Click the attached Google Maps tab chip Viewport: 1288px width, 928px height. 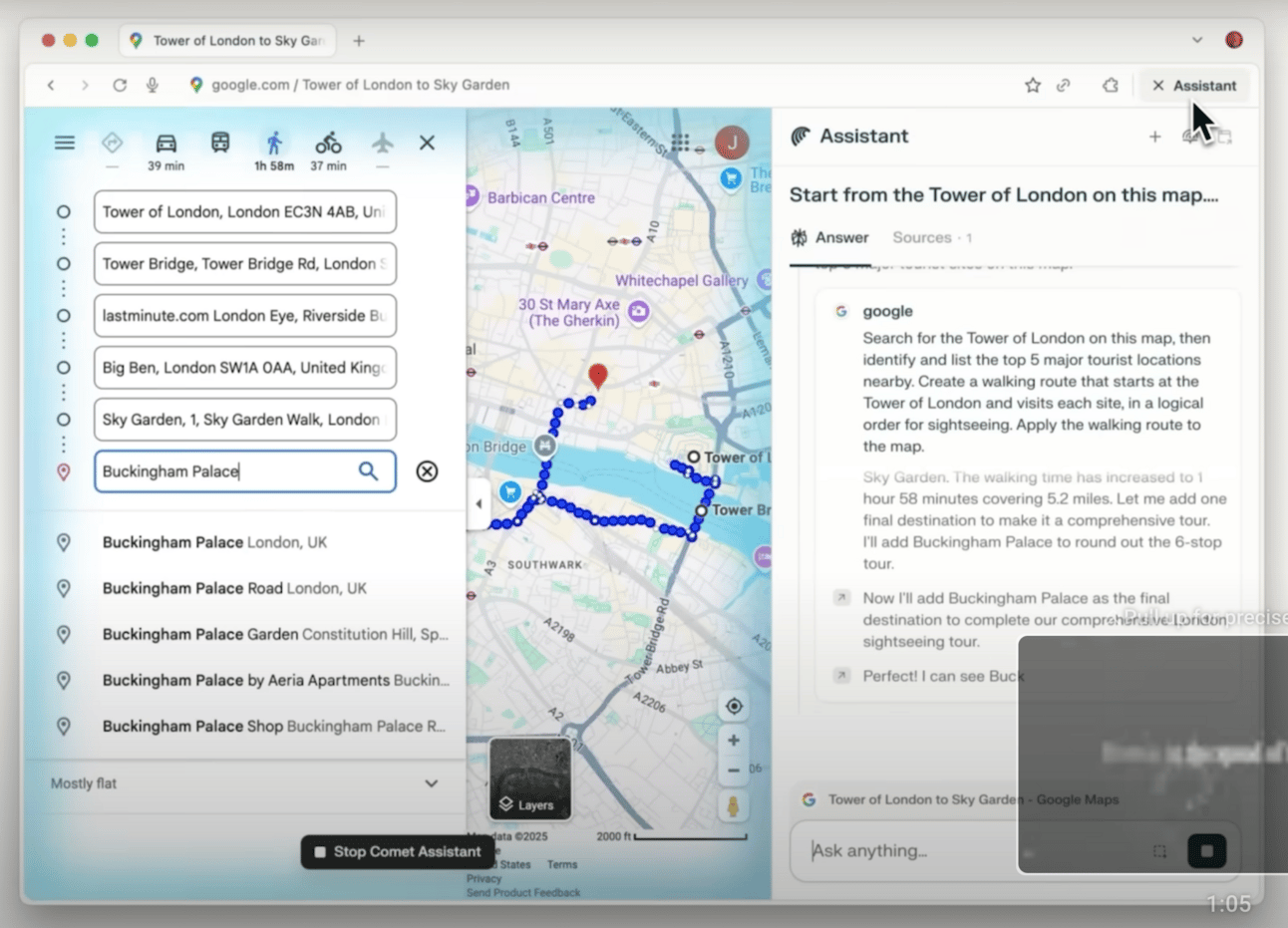pos(962,799)
